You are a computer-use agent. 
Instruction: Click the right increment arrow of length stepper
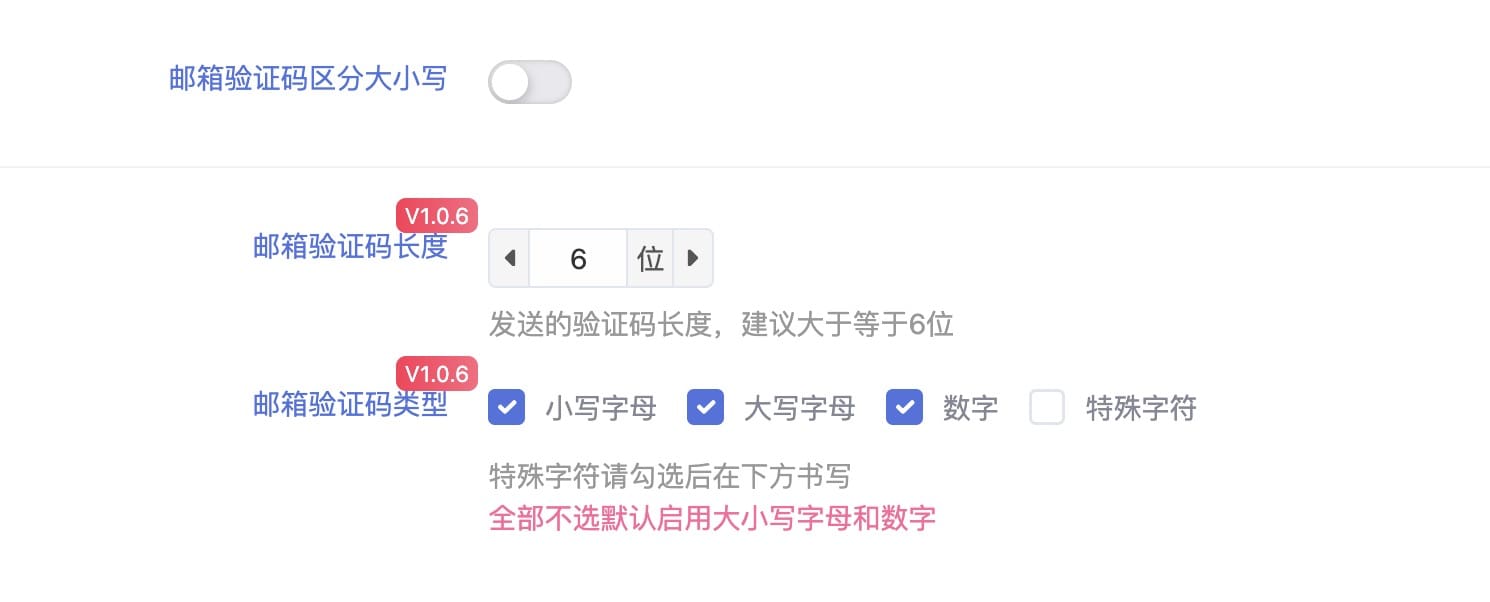692,259
